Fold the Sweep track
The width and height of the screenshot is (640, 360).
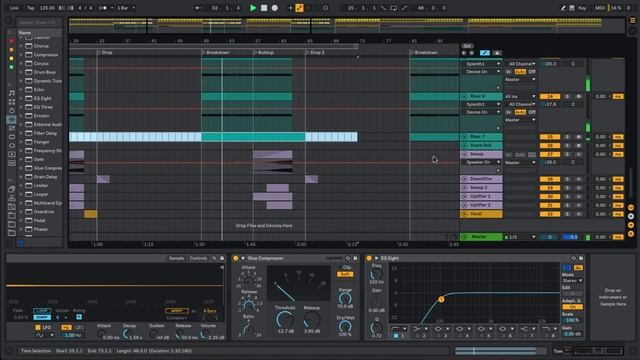[464, 154]
